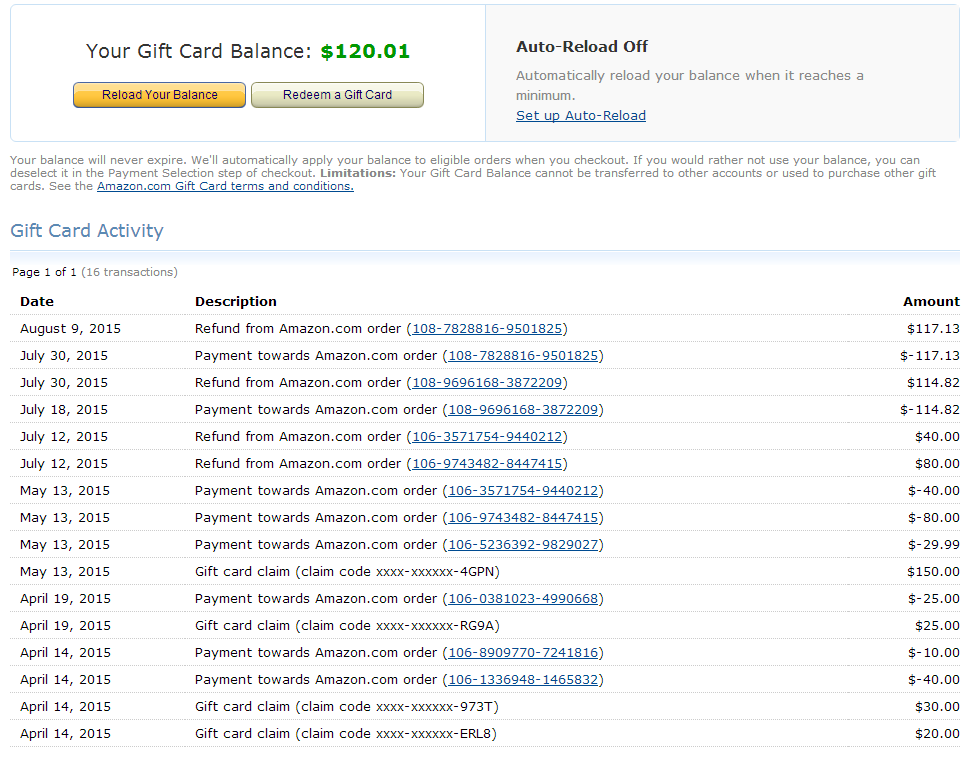Open order link in July 30 payment row
This screenshot has height=757, width=971.
pyautogui.click(x=523, y=356)
